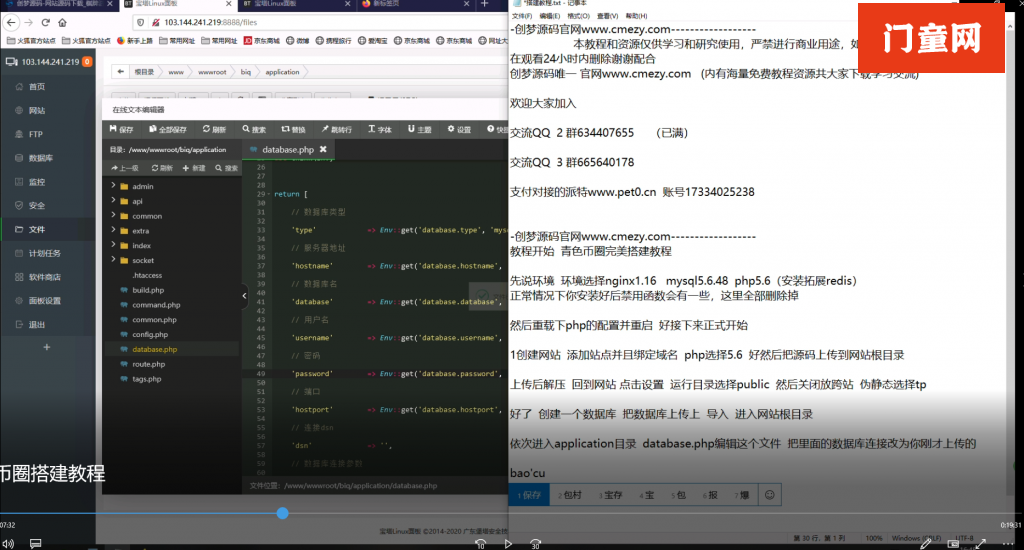Image resolution: width=1024 pixels, height=550 pixels.
Task: Toggle the video volume speaker icon
Action: pyautogui.click(x=7, y=543)
